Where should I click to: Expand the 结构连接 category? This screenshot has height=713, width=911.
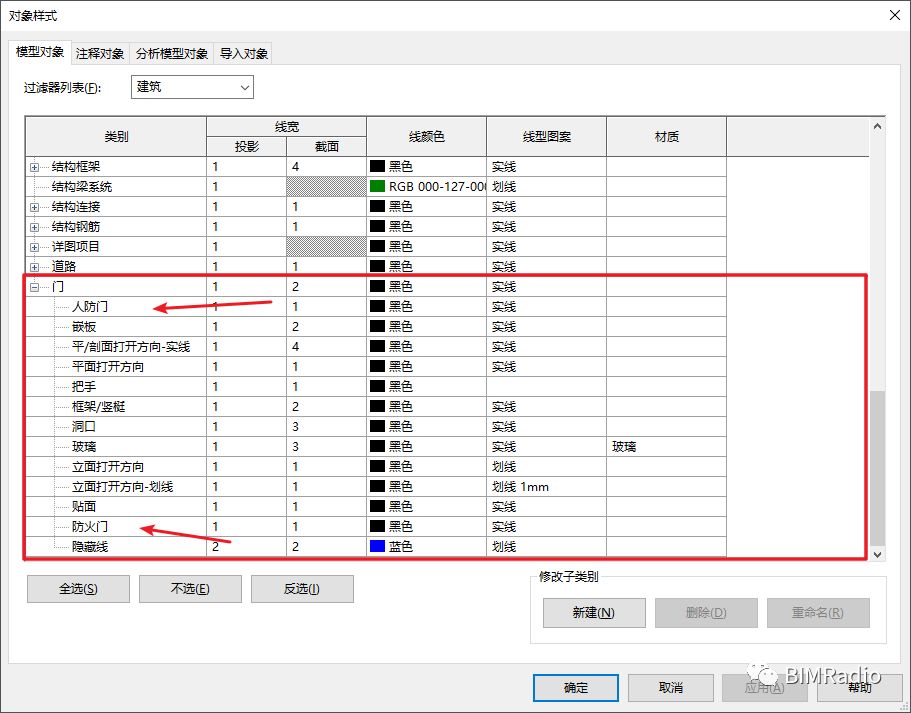[34, 207]
